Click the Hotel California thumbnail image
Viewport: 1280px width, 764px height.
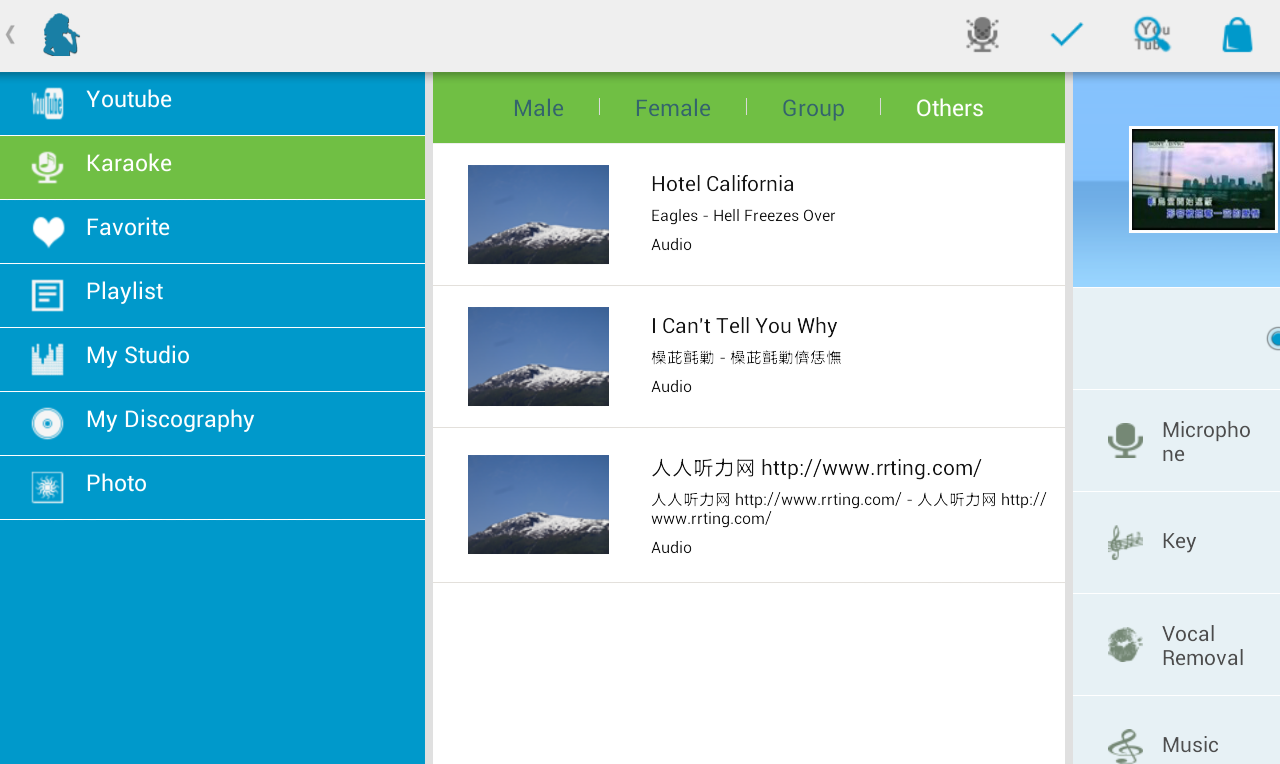pos(538,214)
